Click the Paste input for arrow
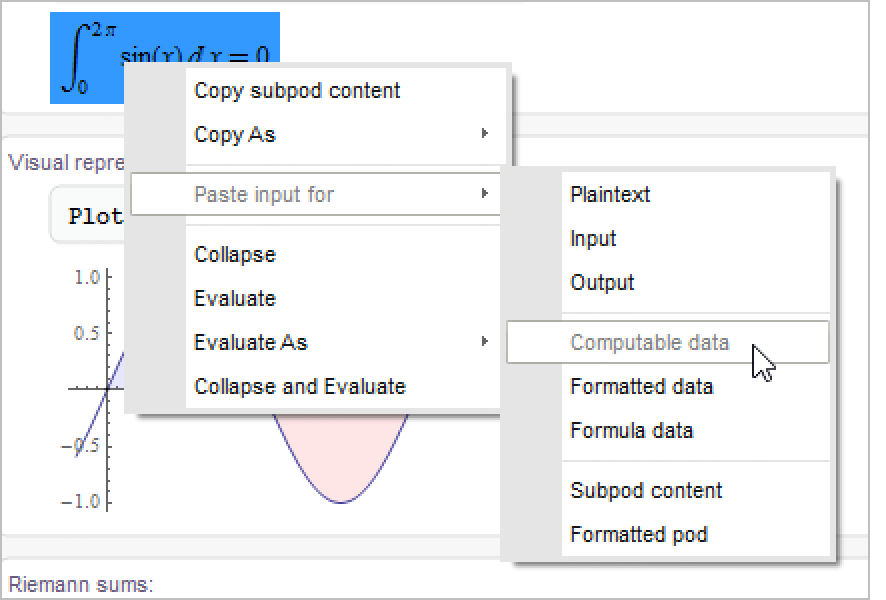Viewport: 886px width, 600px height. [x=484, y=194]
